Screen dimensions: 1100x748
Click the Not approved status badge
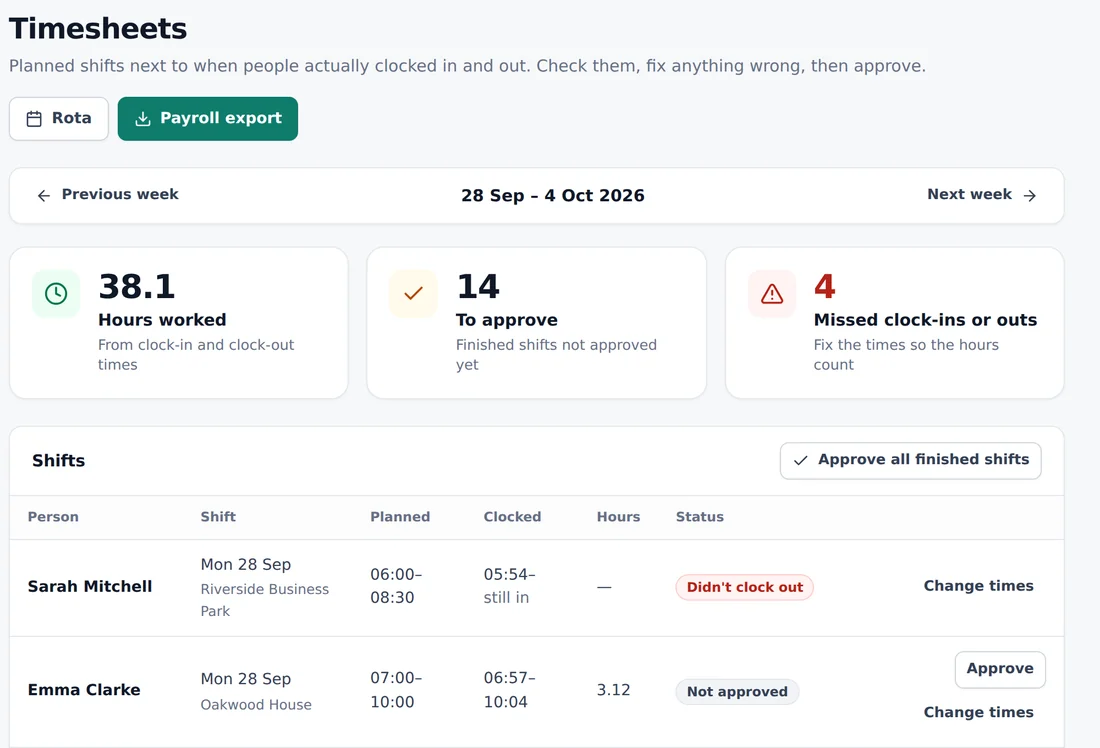pos(737,692)
